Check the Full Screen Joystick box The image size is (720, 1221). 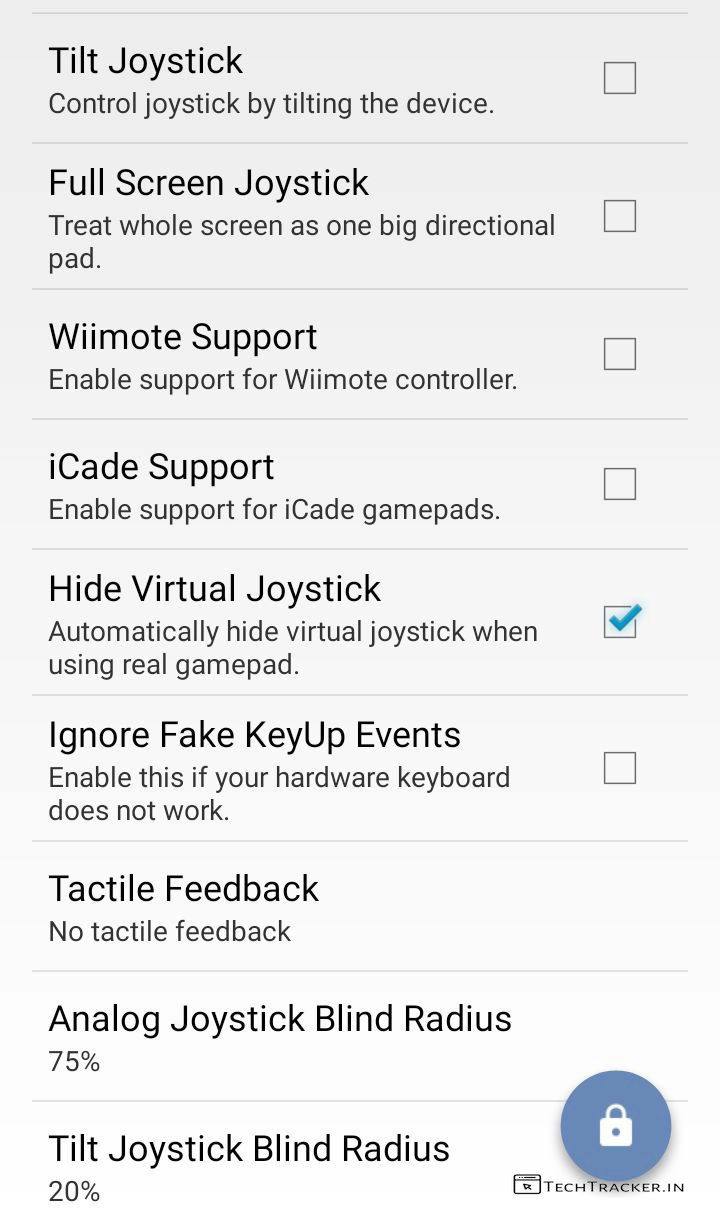point(620,216)
